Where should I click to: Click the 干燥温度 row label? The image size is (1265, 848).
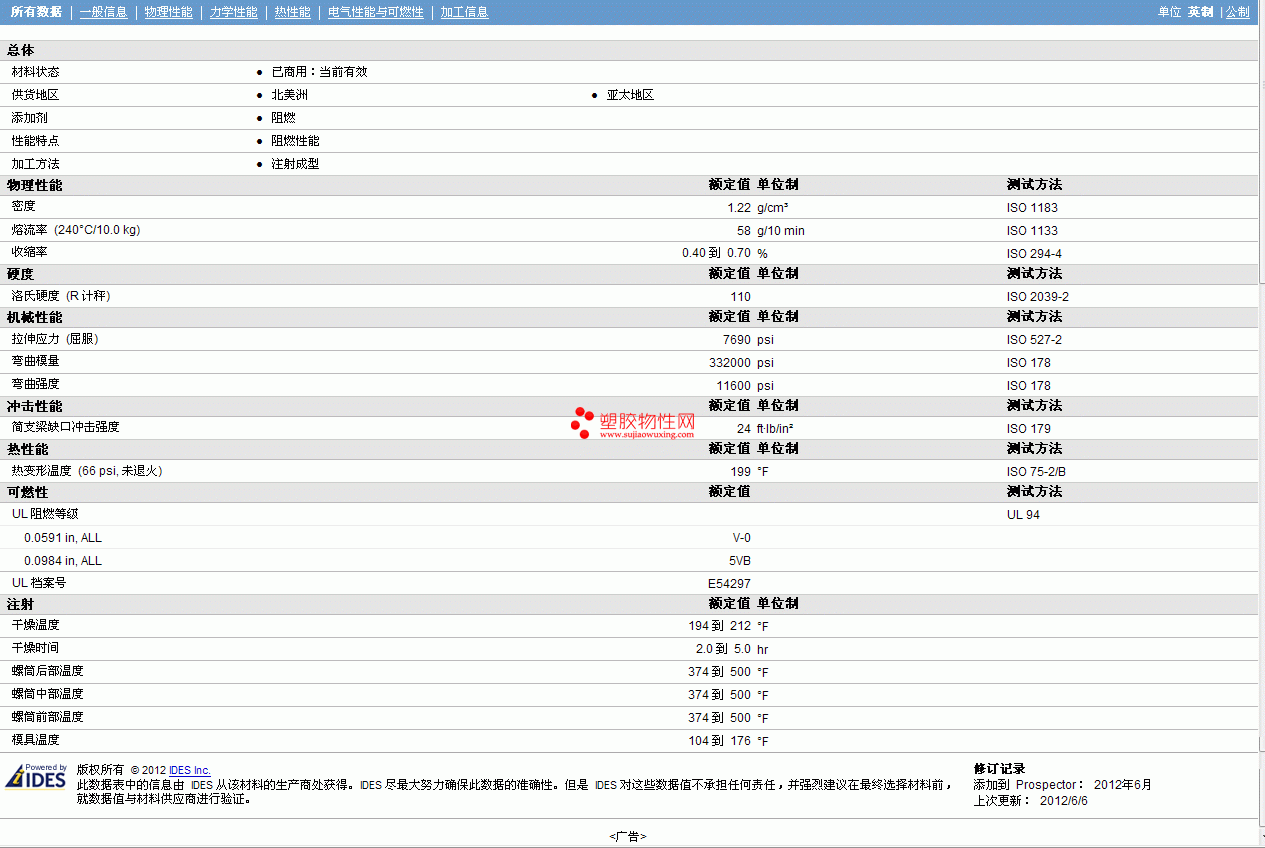35,625
